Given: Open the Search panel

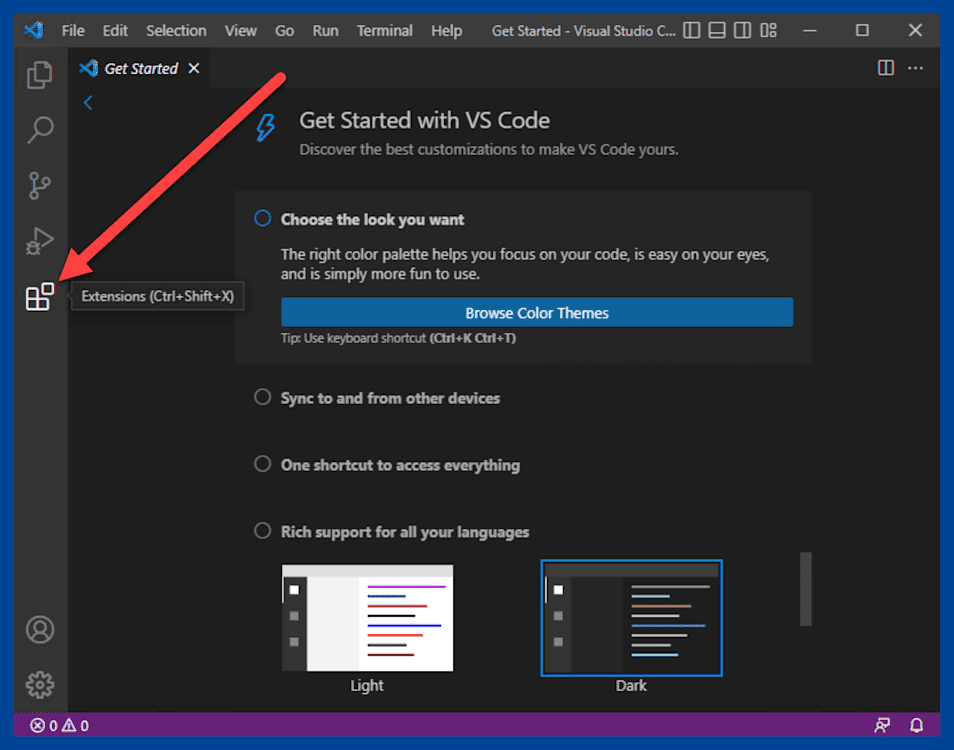Looking at the screenshot, I should 40,130.
